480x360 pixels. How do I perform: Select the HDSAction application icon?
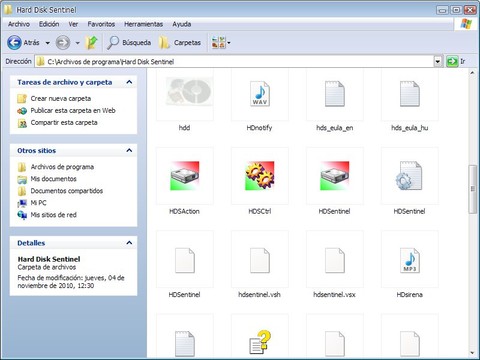coord(185,176)
